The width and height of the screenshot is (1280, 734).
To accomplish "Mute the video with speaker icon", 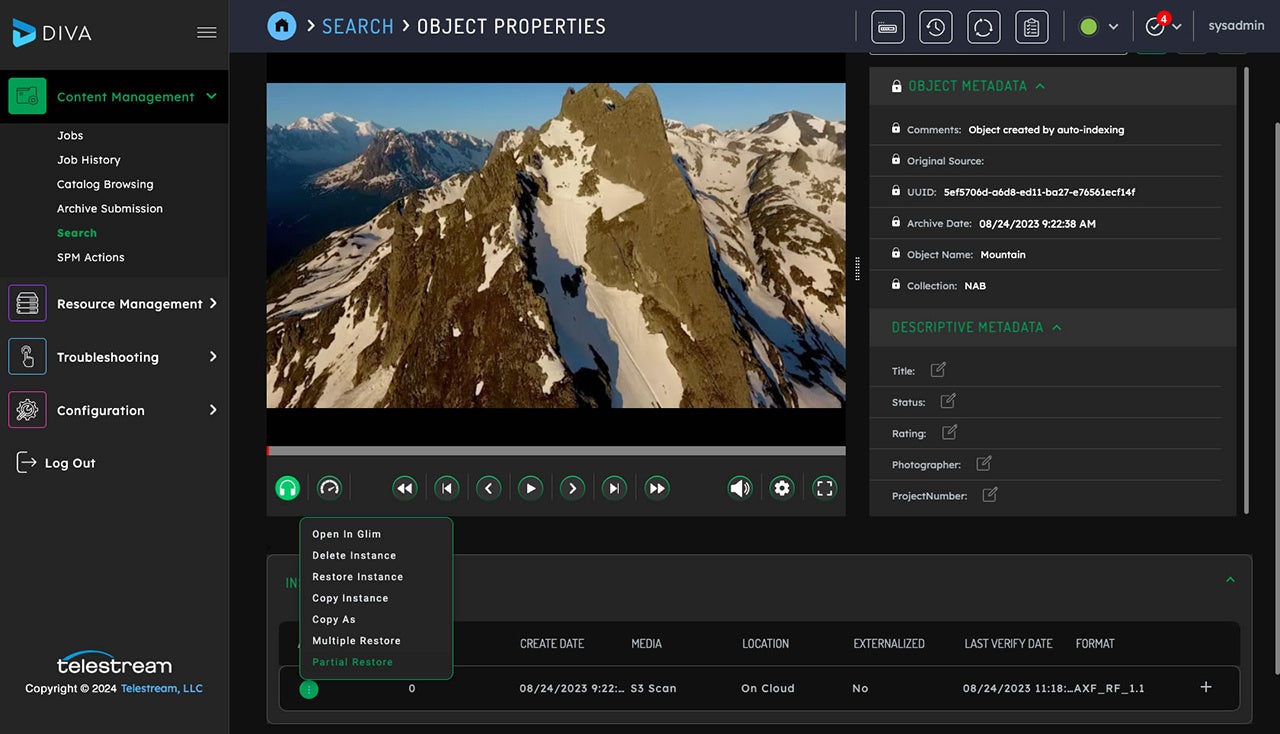I will (x=740, y=488).
